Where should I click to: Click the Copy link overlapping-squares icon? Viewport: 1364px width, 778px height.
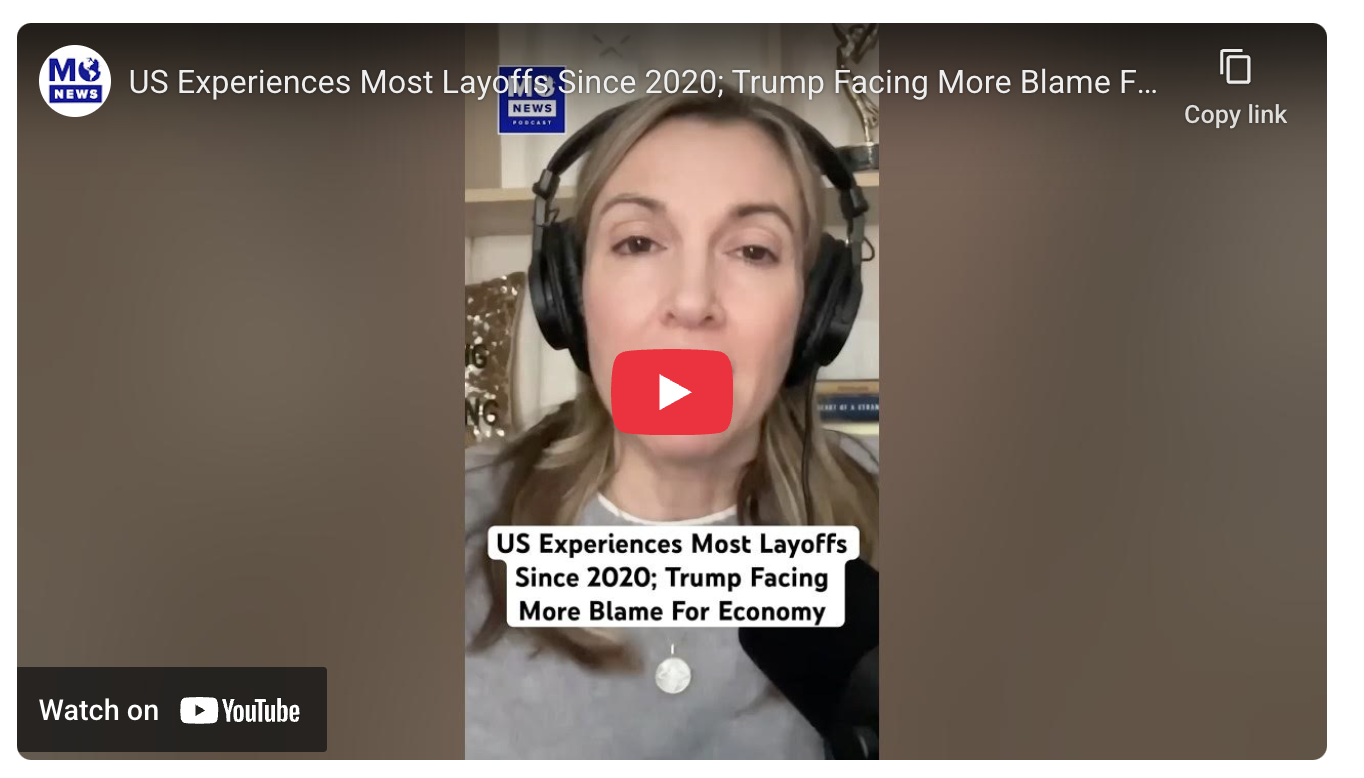1235,67
